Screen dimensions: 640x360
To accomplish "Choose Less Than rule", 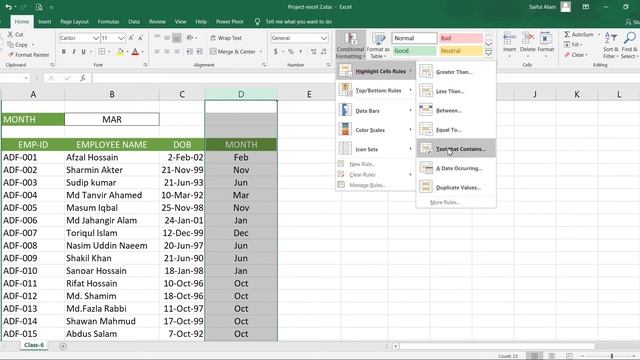I will click(456, 91).
